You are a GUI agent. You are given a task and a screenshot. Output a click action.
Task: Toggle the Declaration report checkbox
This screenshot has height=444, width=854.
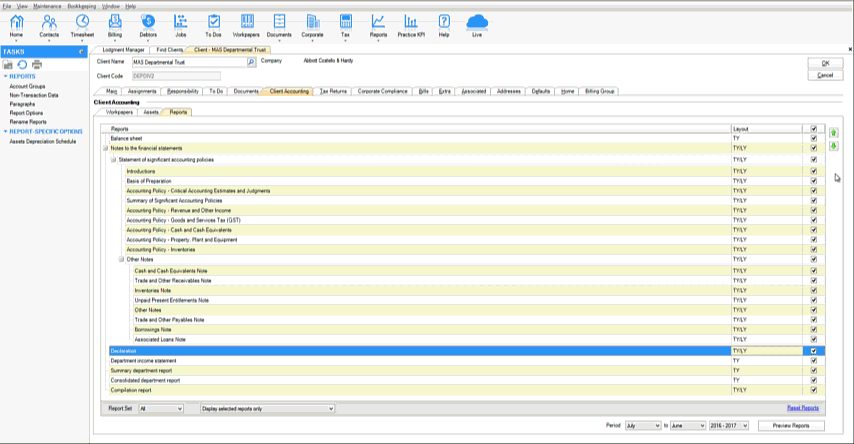[x=814, y=351]
